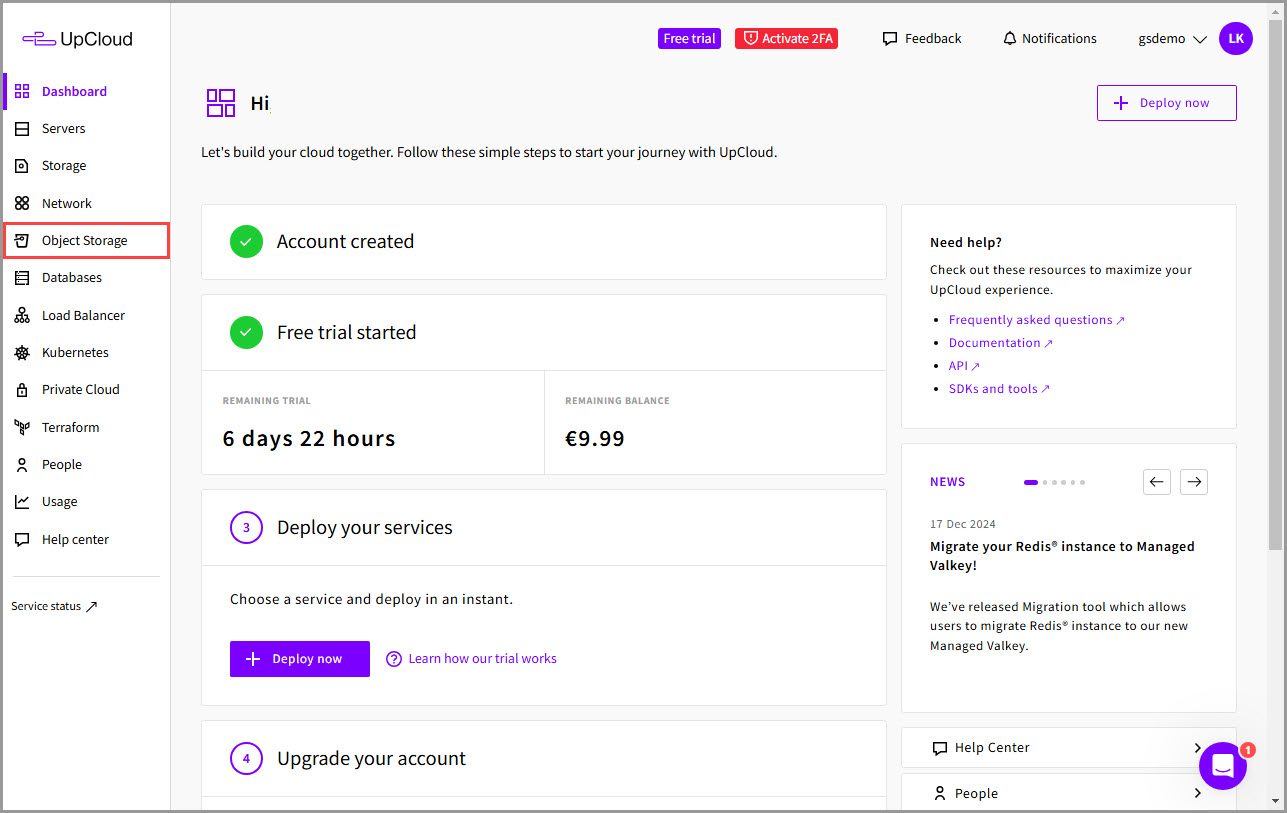Open the Load Balancer page
This screenshot has height=813, width=1287.
pos(86,315)
